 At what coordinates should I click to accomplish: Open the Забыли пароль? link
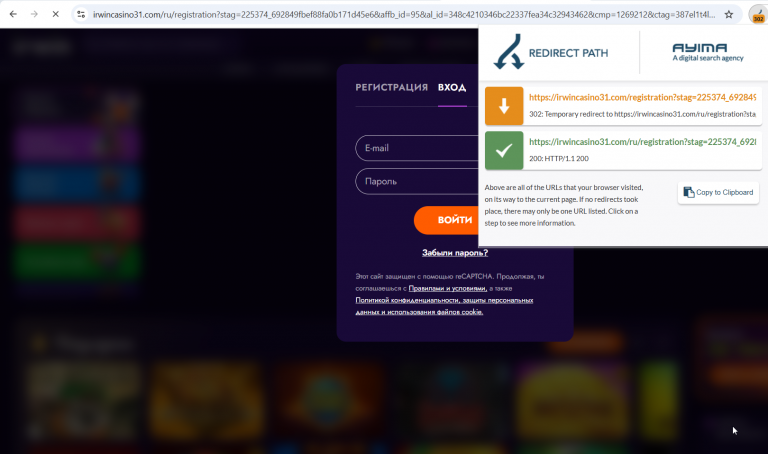pos(455,253)
